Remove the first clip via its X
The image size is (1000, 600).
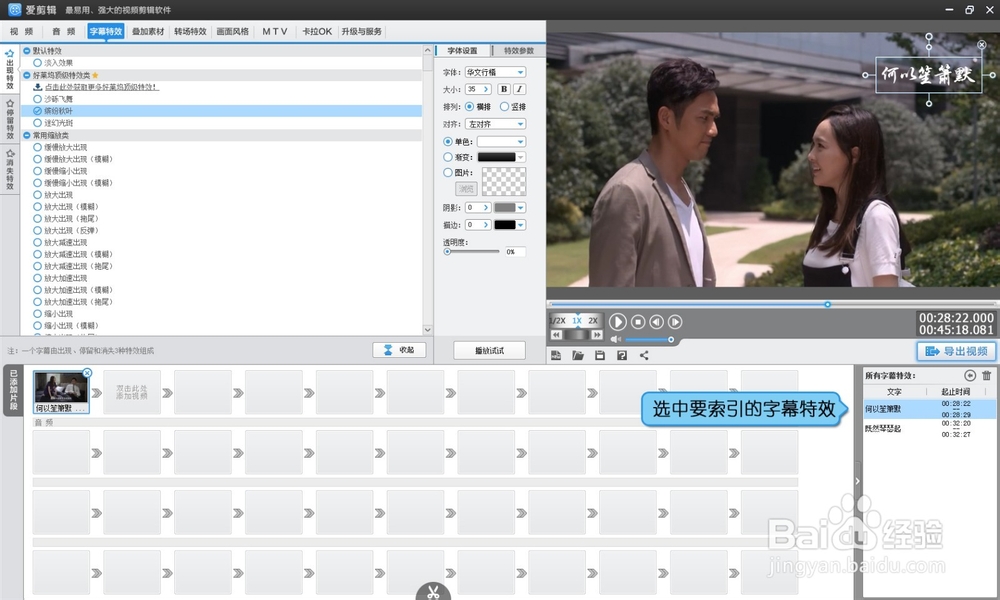point(87,373)
